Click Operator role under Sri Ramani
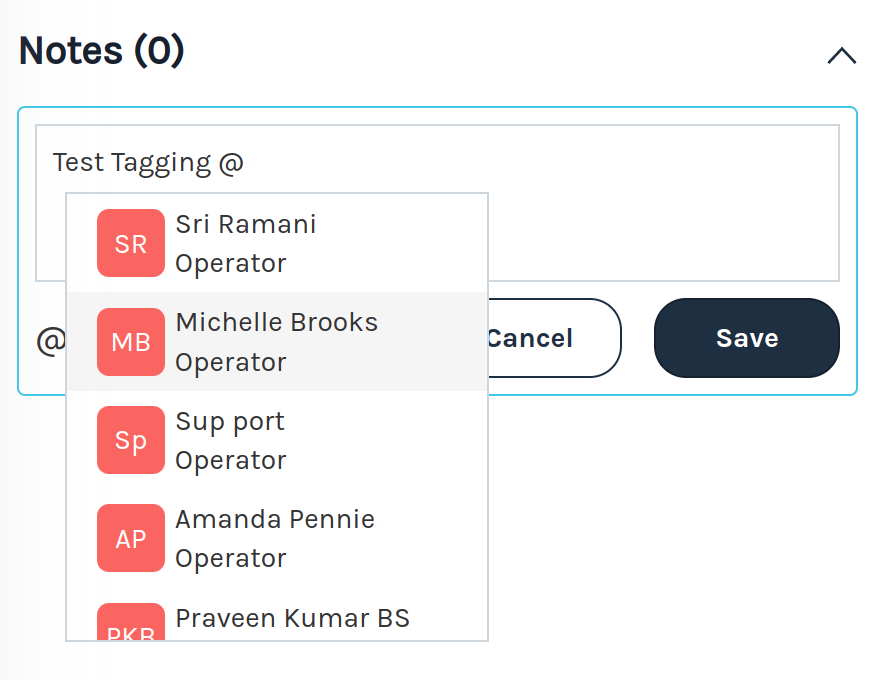The height and width of the screenshot is (680, 886). pos(231,263)
